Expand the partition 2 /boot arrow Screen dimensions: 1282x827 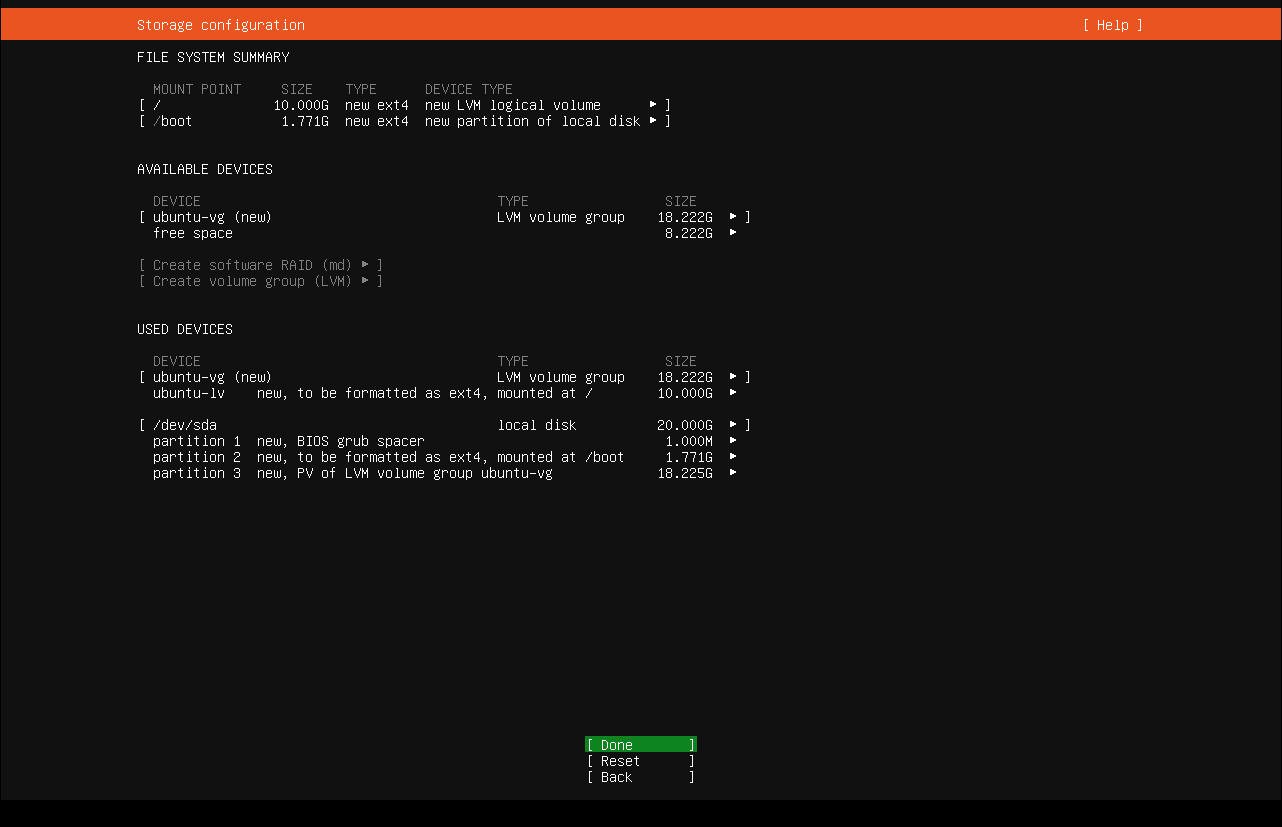tap(733, 457)
